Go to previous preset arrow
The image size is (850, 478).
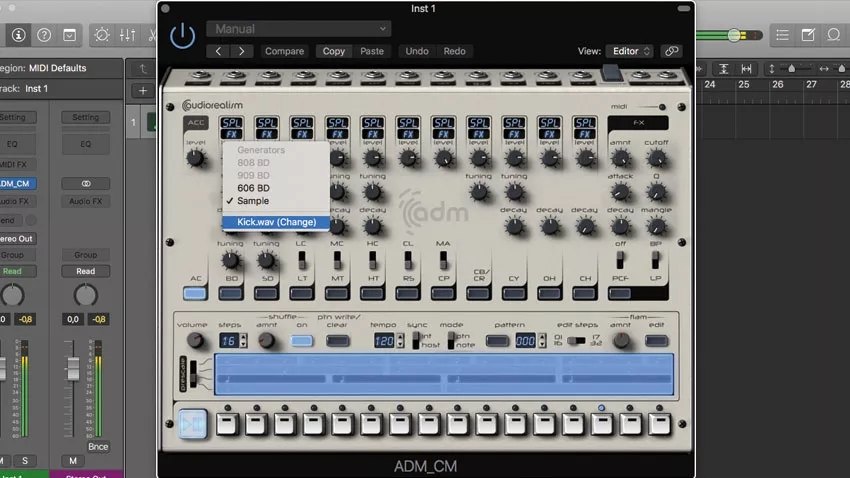218,51
